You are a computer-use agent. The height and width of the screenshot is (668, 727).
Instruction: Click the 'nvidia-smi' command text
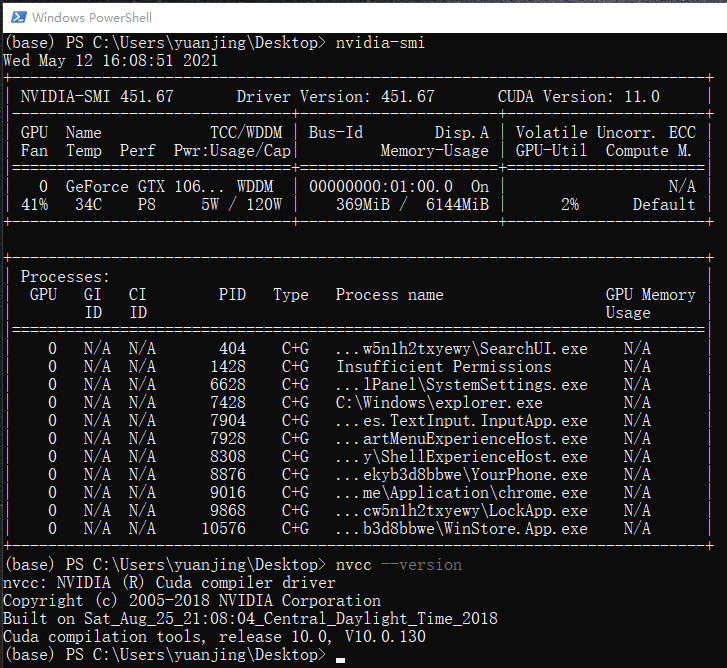[x=380, y=43]
